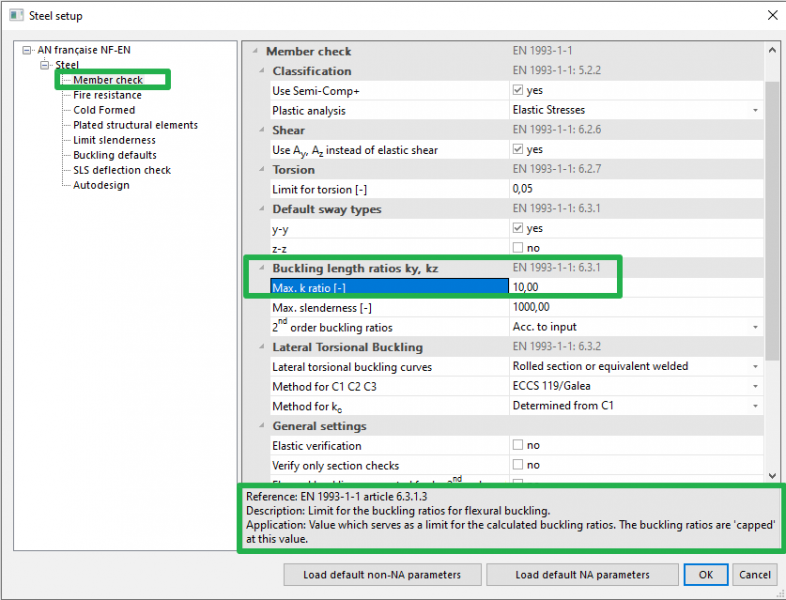
Task: Toggle the Use Semi-Comp+ checkbox
Action: coord(517,91)
